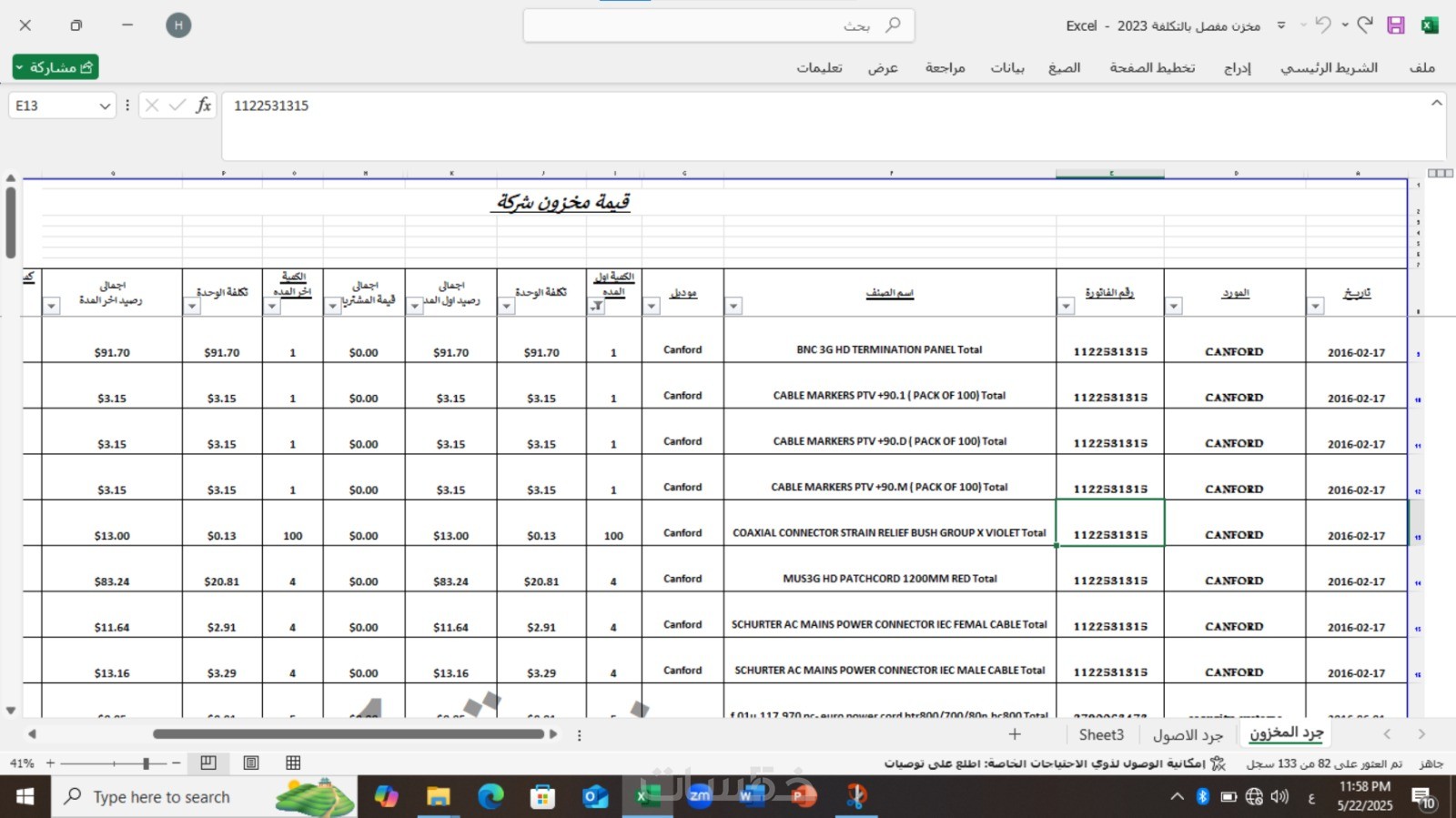Open the تخطيط الصفحة ribbon tab
The height and width of the screenshot is (818, 1456).
1152,67
